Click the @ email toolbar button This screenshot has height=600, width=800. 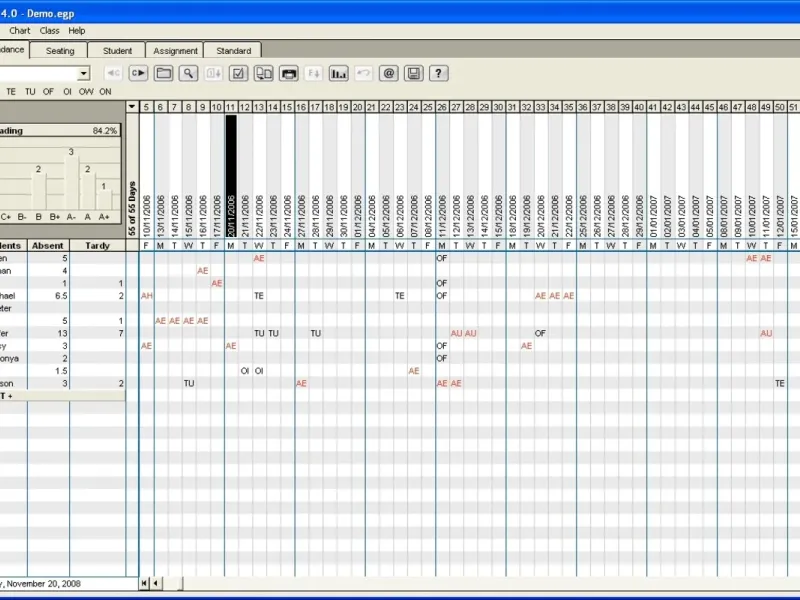tap(388, 73)
